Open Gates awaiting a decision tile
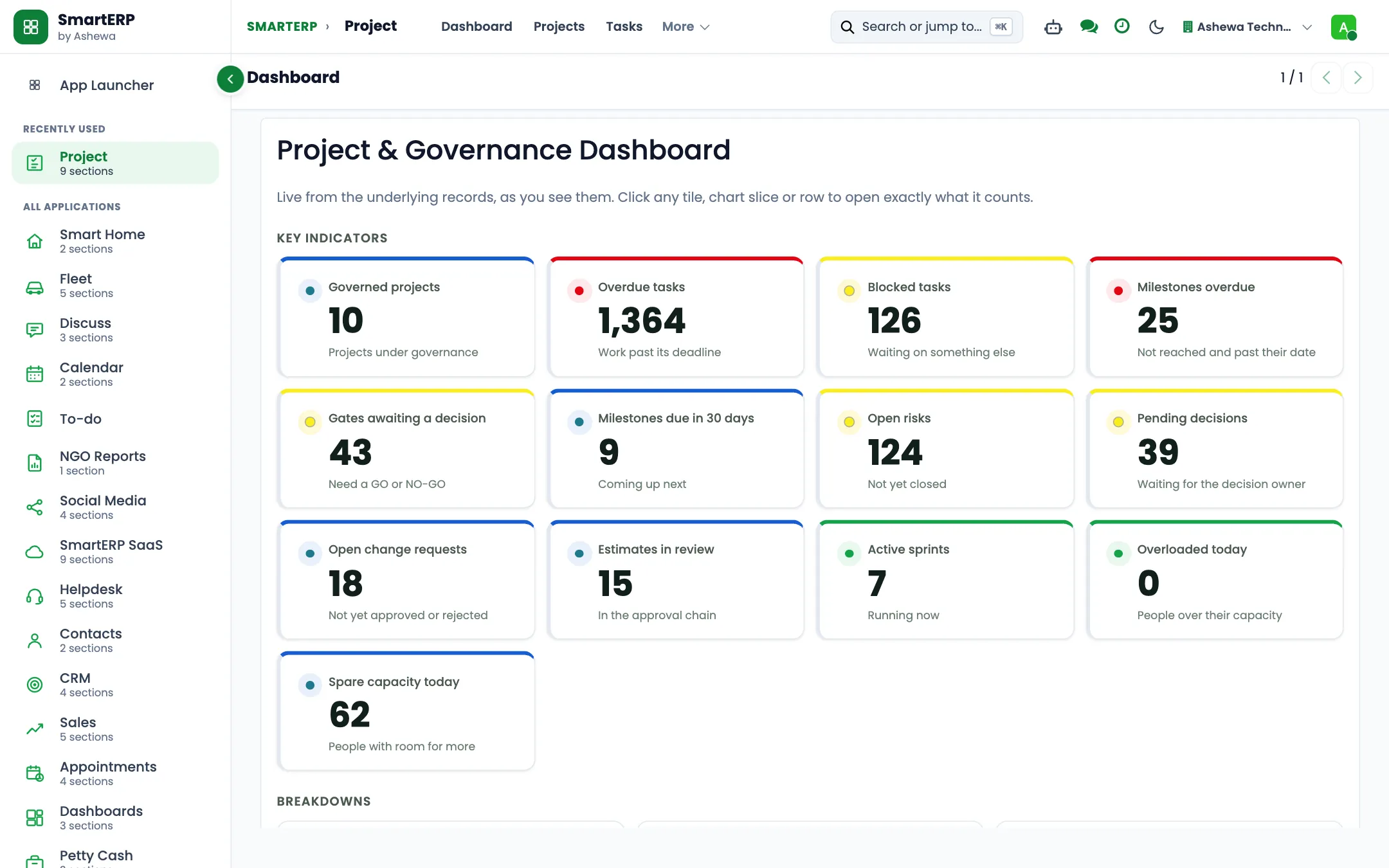The image size is (1389, 868). pos(406,449)
